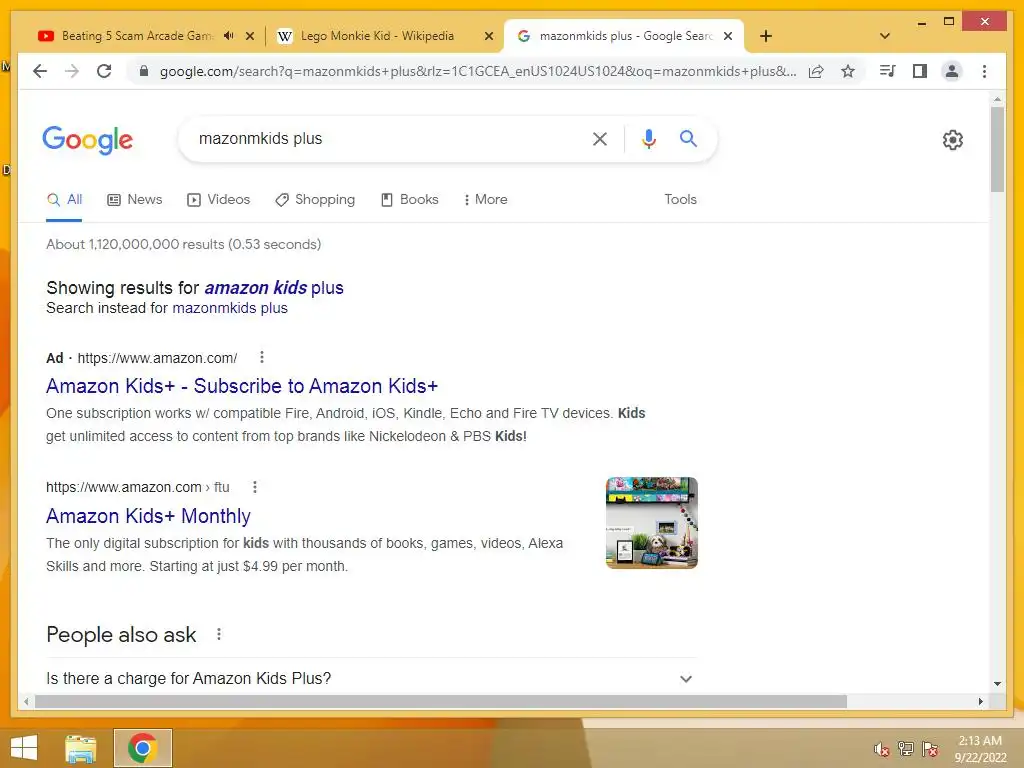Open the More search filters menu

(485, 199)
